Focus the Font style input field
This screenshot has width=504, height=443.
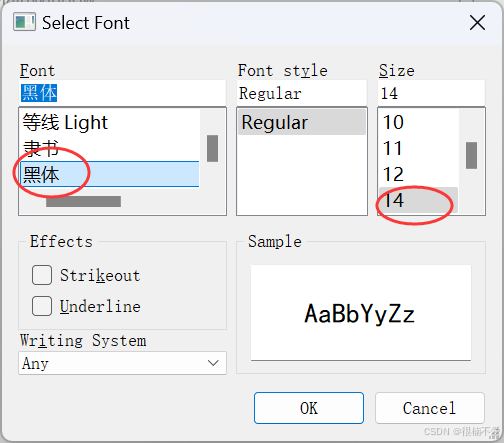302,93
